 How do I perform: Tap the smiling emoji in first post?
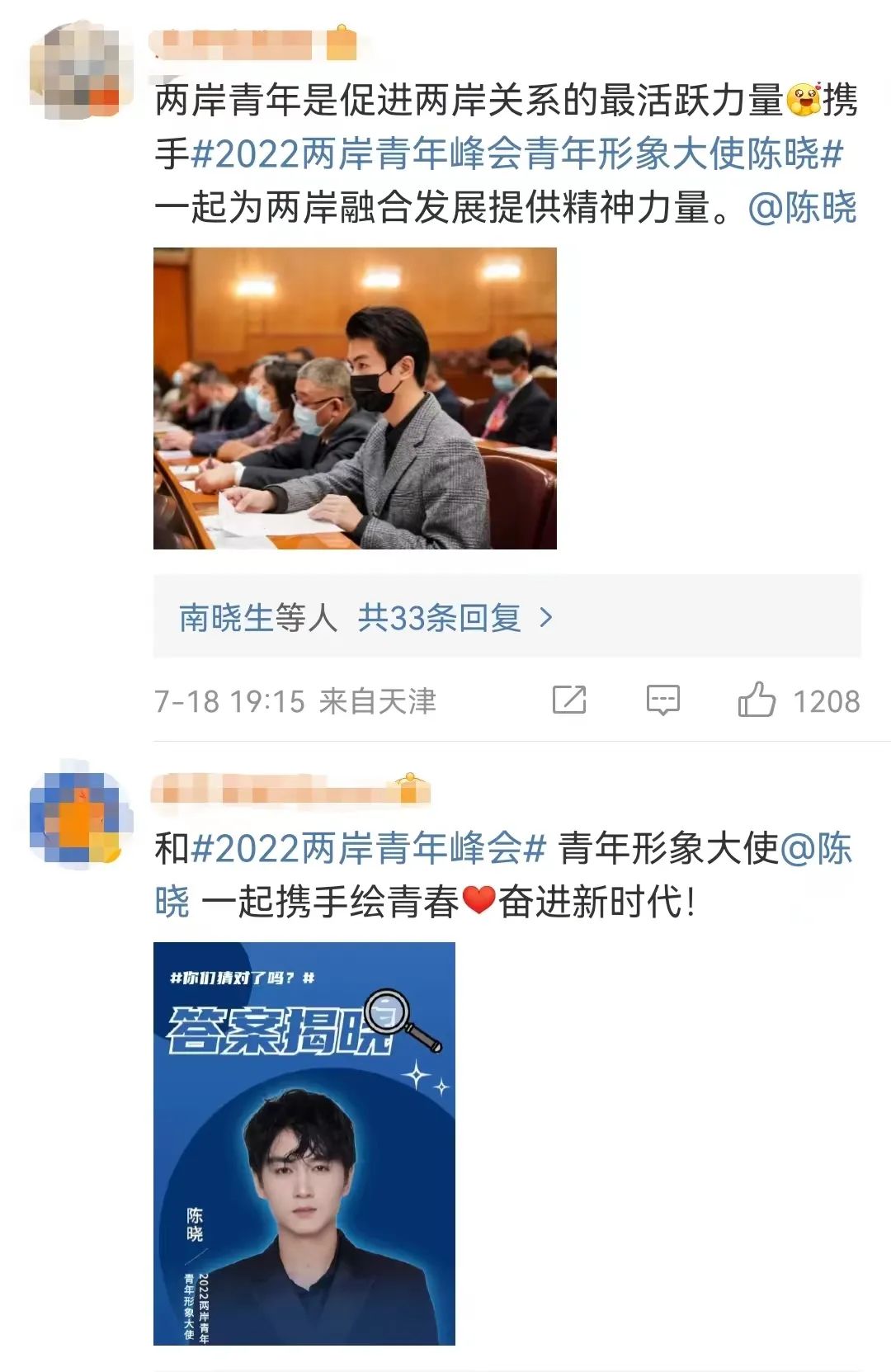tap(804, 100)
